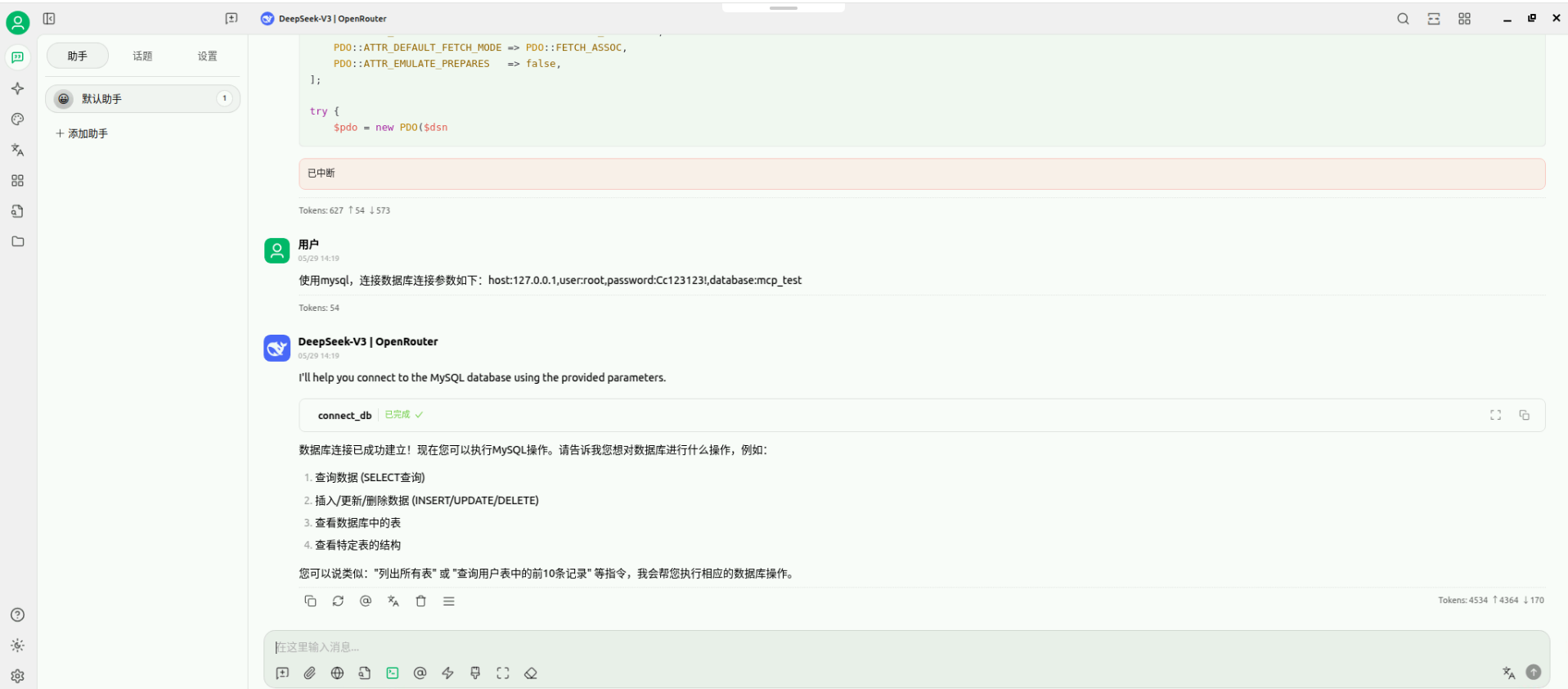This screenshot has width=1568, height=689.
Task: Click the 用户 avatar in the chat
Action: click(277, 250)
